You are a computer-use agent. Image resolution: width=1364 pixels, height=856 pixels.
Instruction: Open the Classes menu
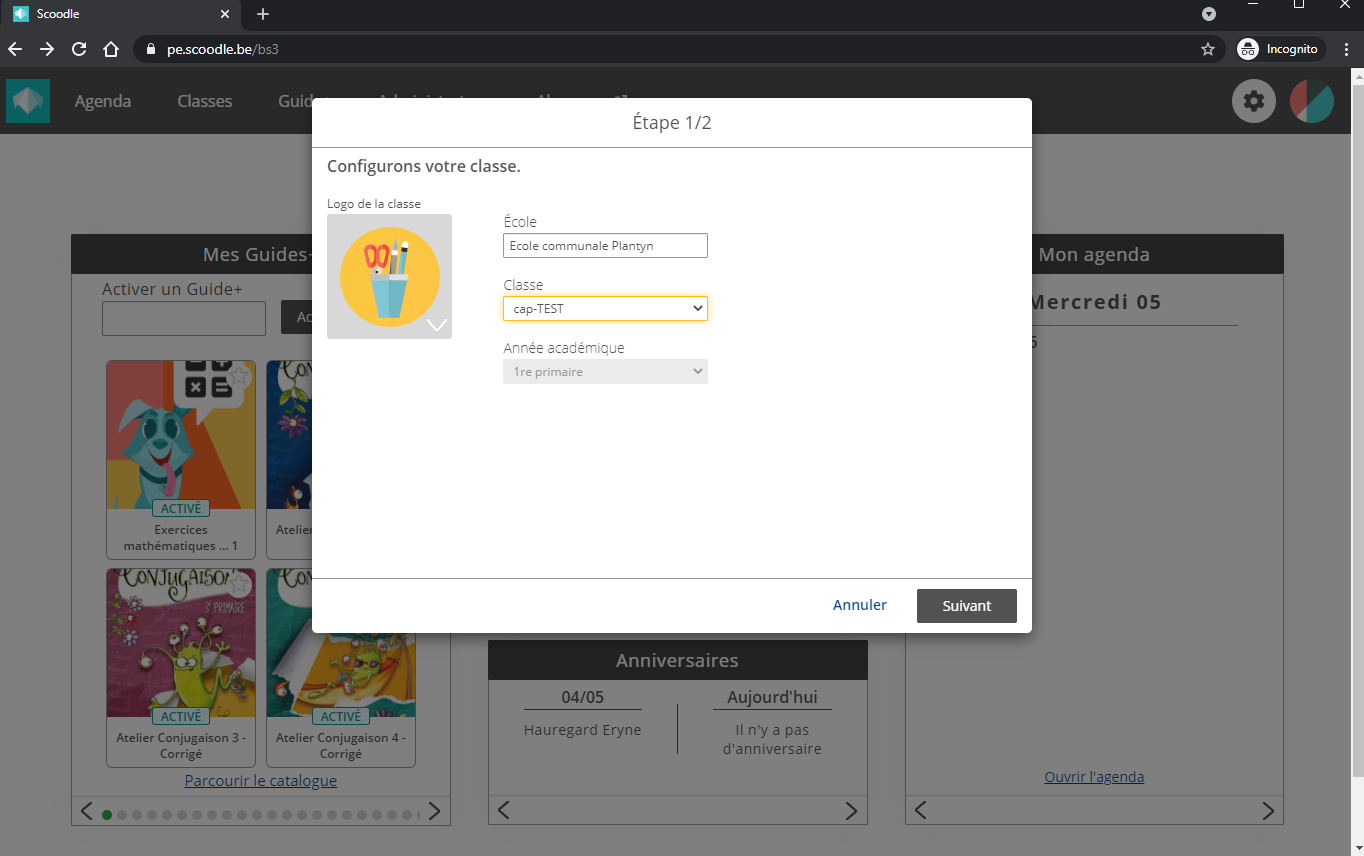click(204, 101)
